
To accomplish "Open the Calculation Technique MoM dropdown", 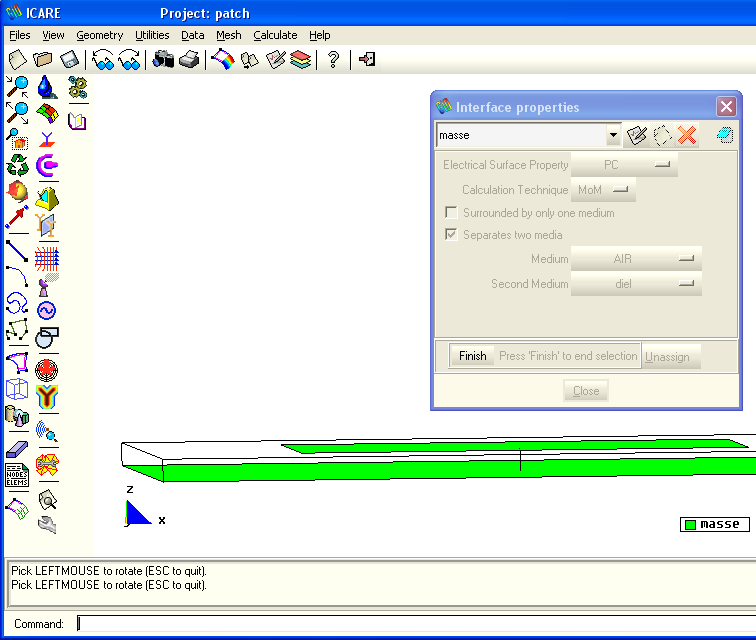I will click(x=603, y=190).
